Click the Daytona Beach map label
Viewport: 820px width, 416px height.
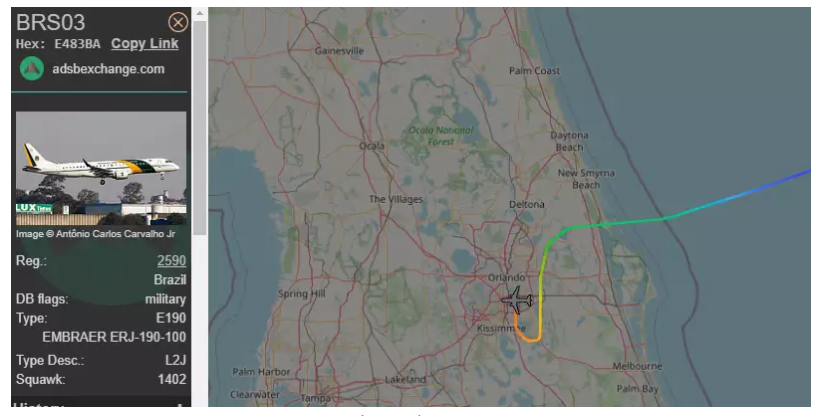tap(569, 141)
